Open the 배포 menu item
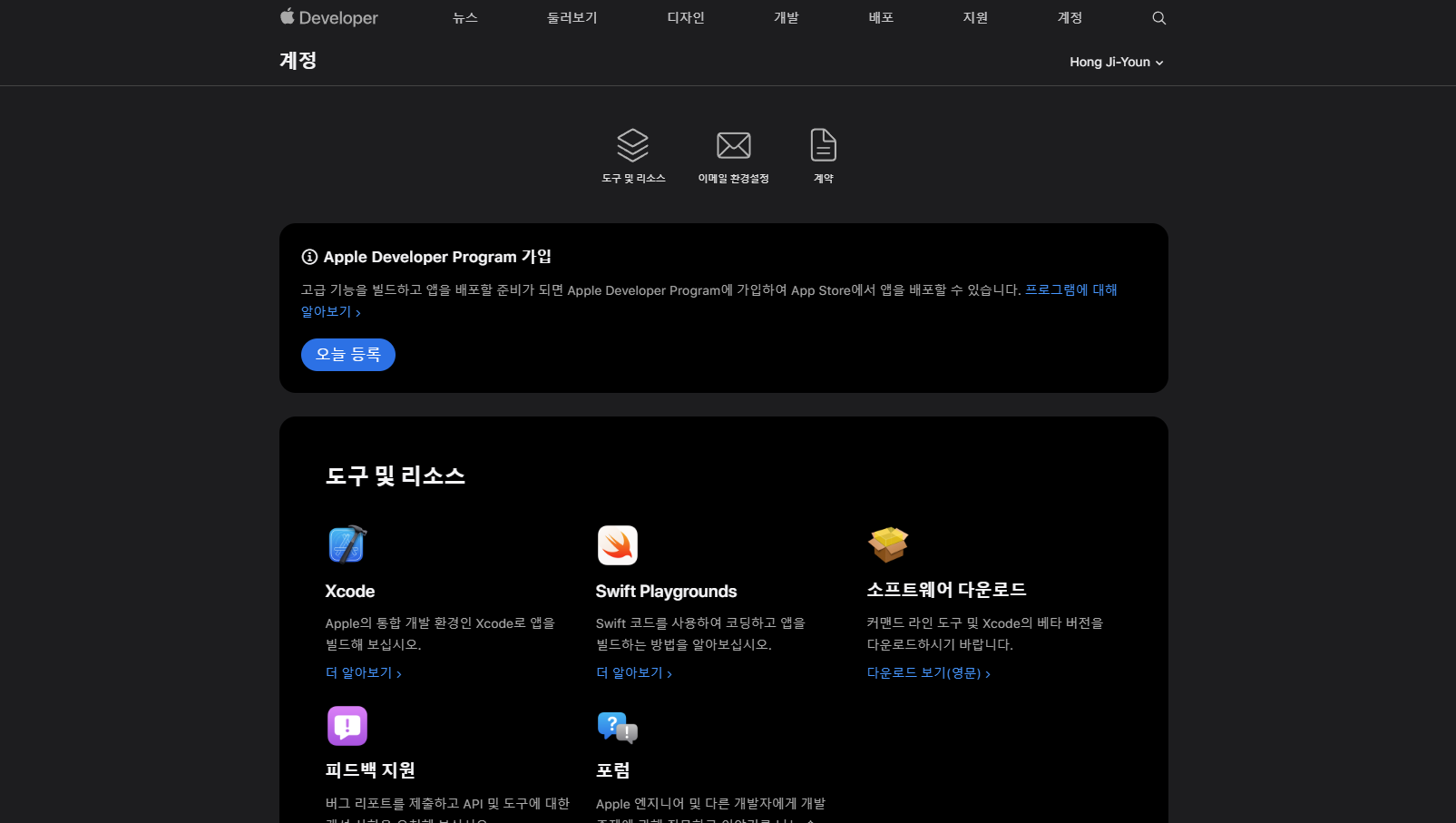The width and height of the screenshot is (1456, 823). (x=879, y=17)
